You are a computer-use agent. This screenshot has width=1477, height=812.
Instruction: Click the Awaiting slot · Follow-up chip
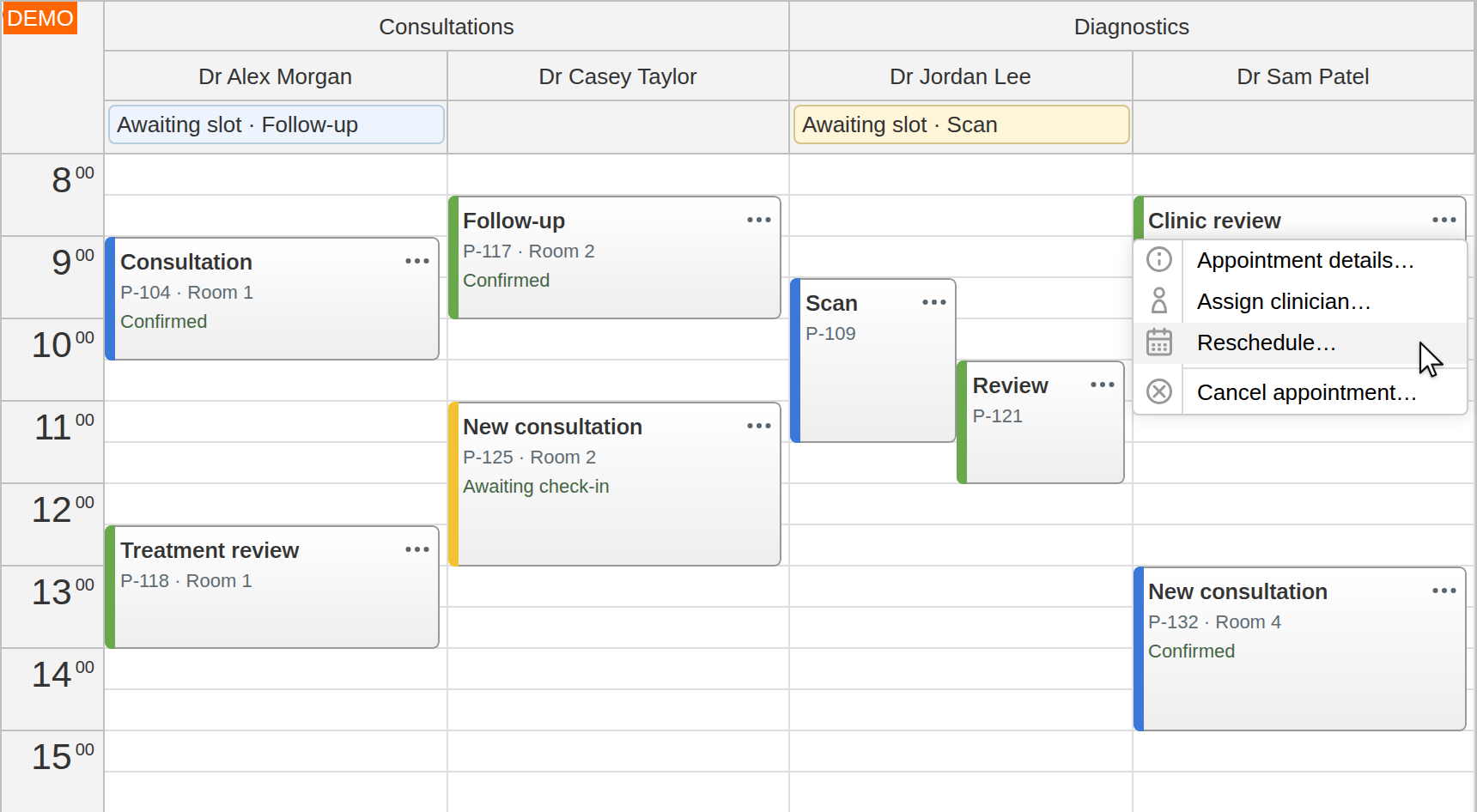coord(277,124)
